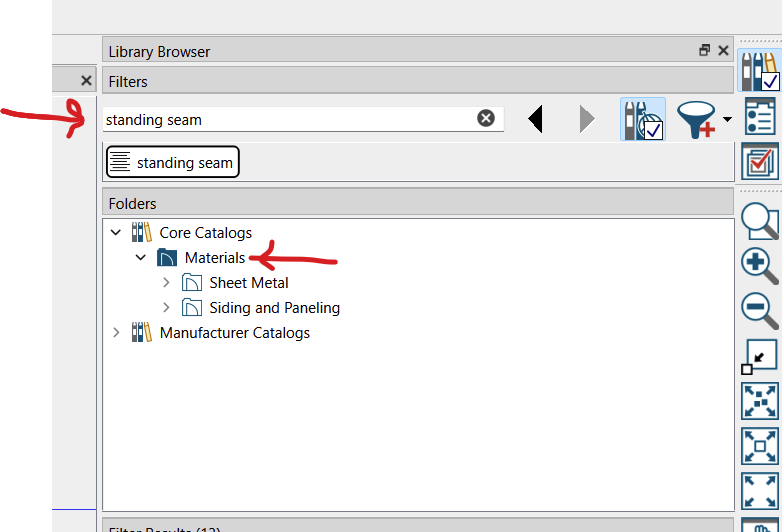782x532 pixels.
Task: Expand the Sheet Metal folder
Action: (166, 283)
